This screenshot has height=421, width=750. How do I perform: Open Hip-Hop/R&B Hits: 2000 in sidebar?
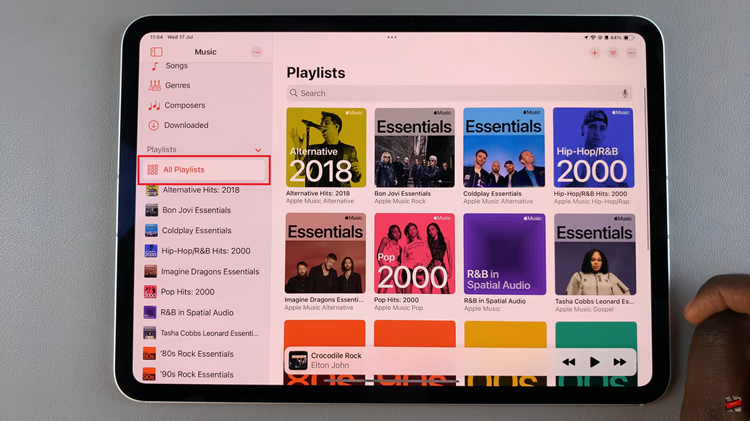pos(206,251)
